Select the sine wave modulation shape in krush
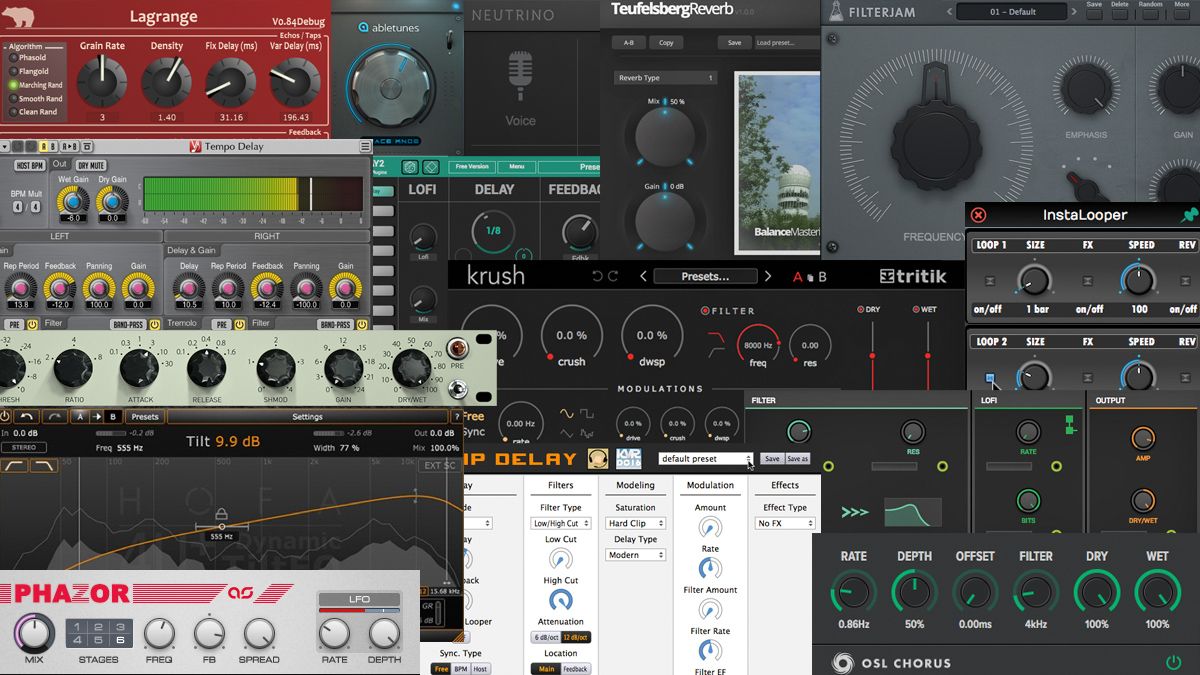1200x675 pixels. 567,414
